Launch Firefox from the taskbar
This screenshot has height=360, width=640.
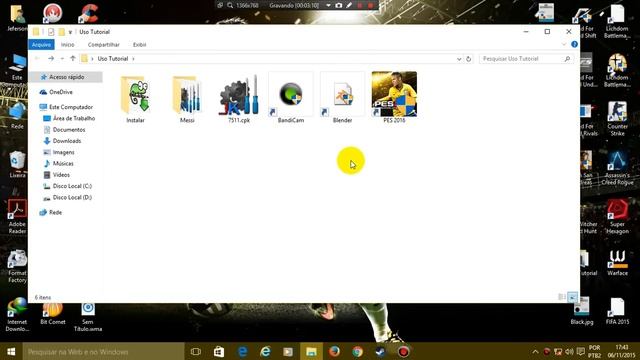tap(334, 351)
